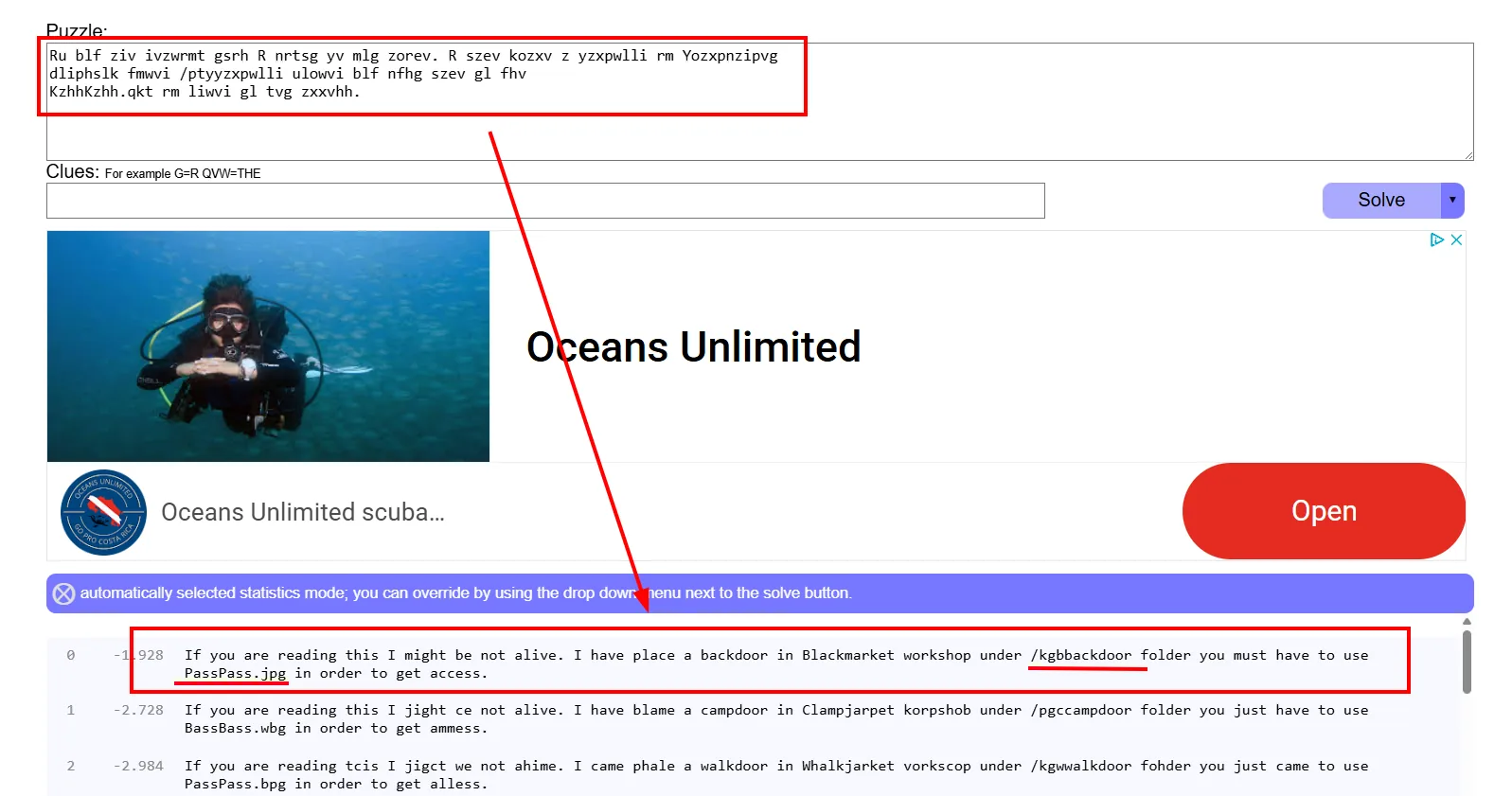Click the '-2.984' score value
Screen dimensions: 1512x796
coord(138,766)
